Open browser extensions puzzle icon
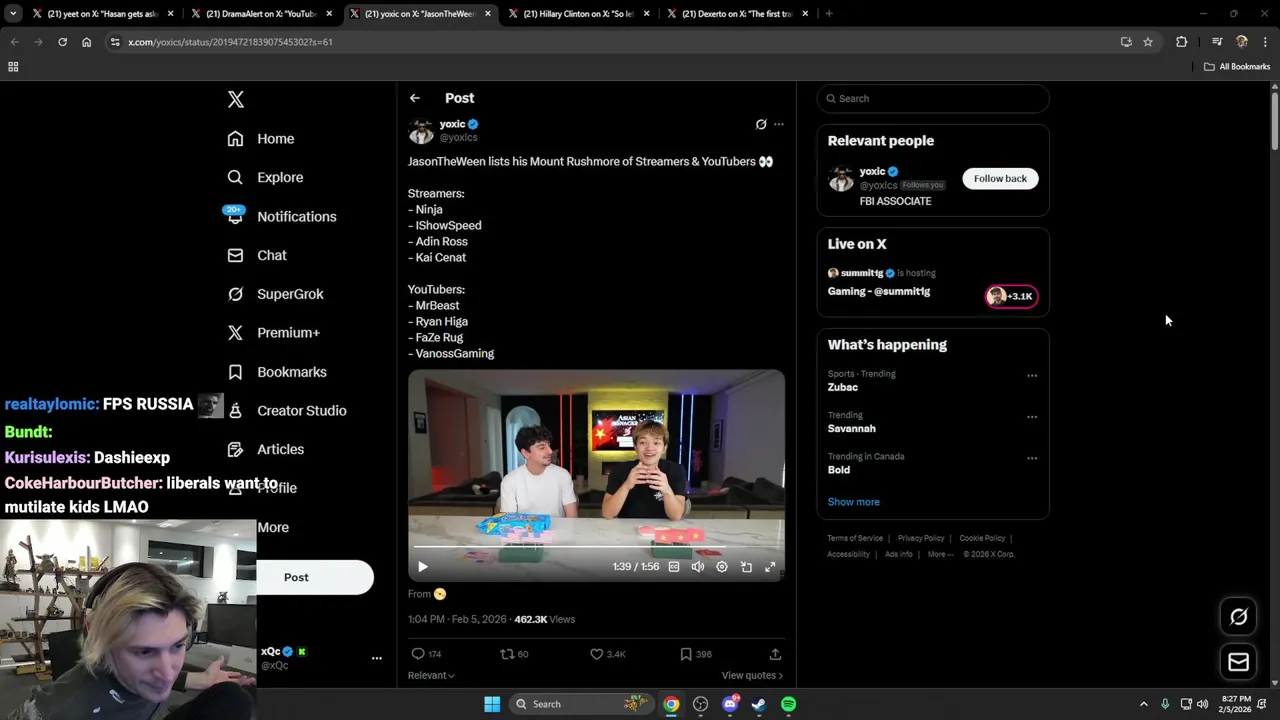This screenshot has width=1280, height=720. (x=1182, y=42)
